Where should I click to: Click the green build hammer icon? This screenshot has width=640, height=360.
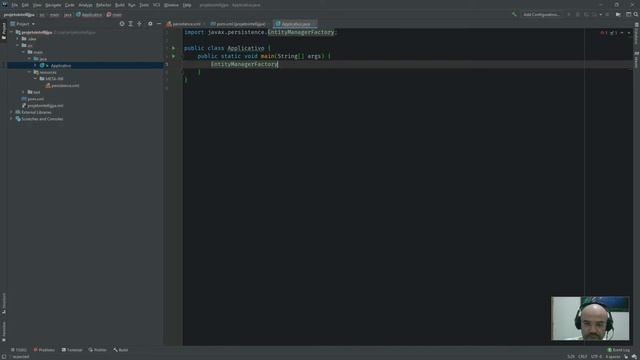[514, 14]
